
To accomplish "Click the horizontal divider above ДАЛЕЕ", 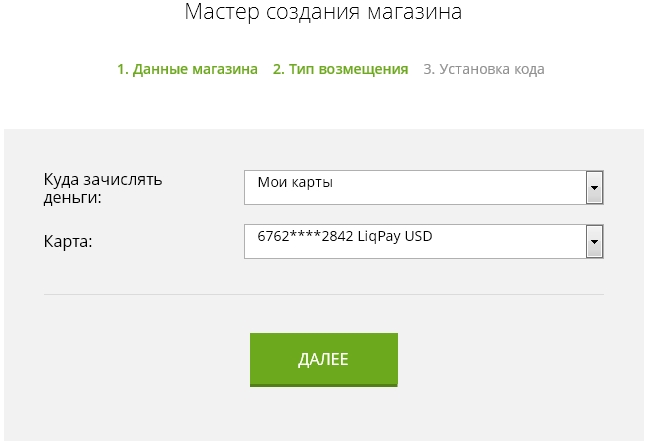I will [323, 295].
